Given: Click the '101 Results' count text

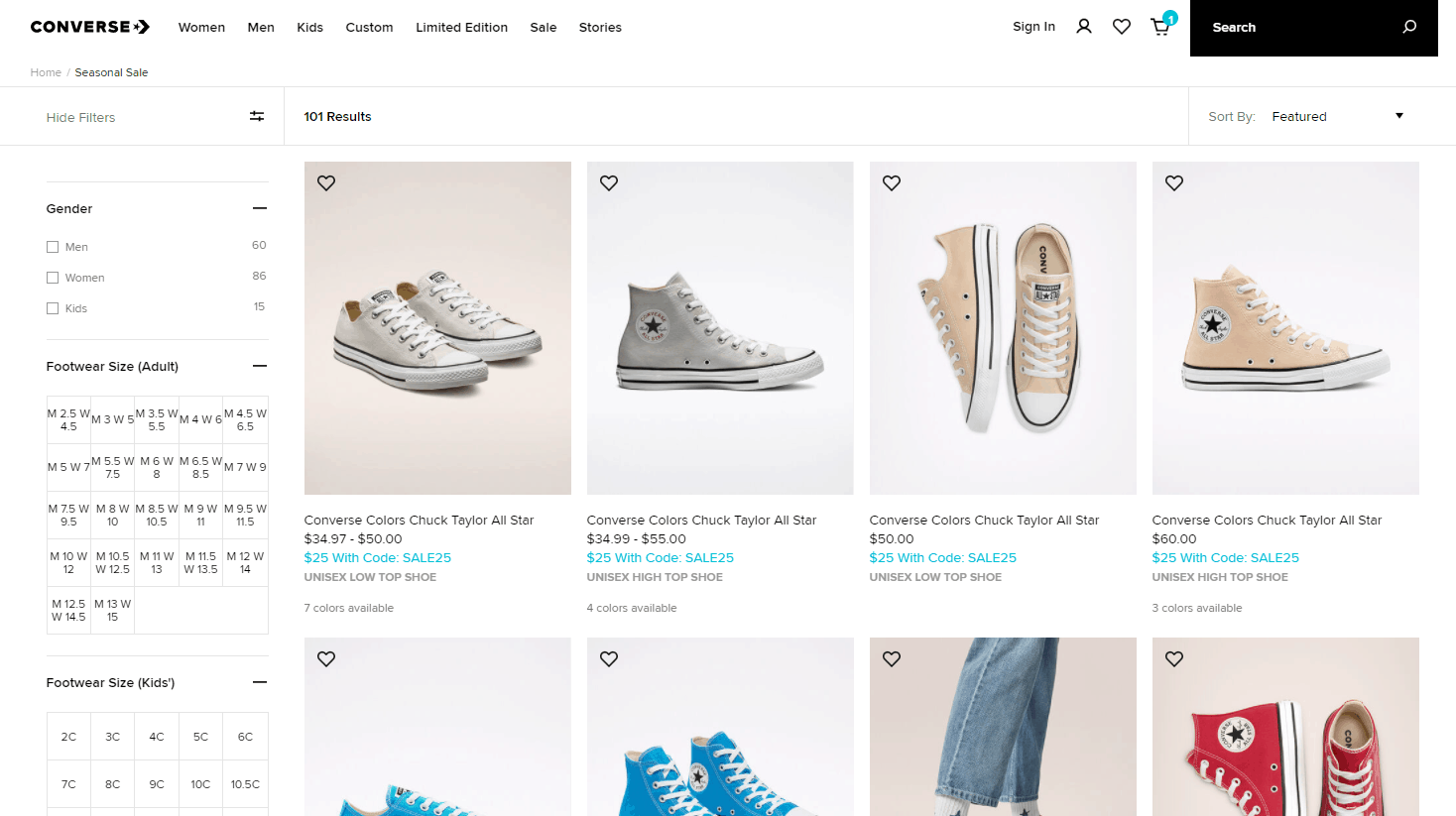Looking at the screenshot, I should [337, 117].
